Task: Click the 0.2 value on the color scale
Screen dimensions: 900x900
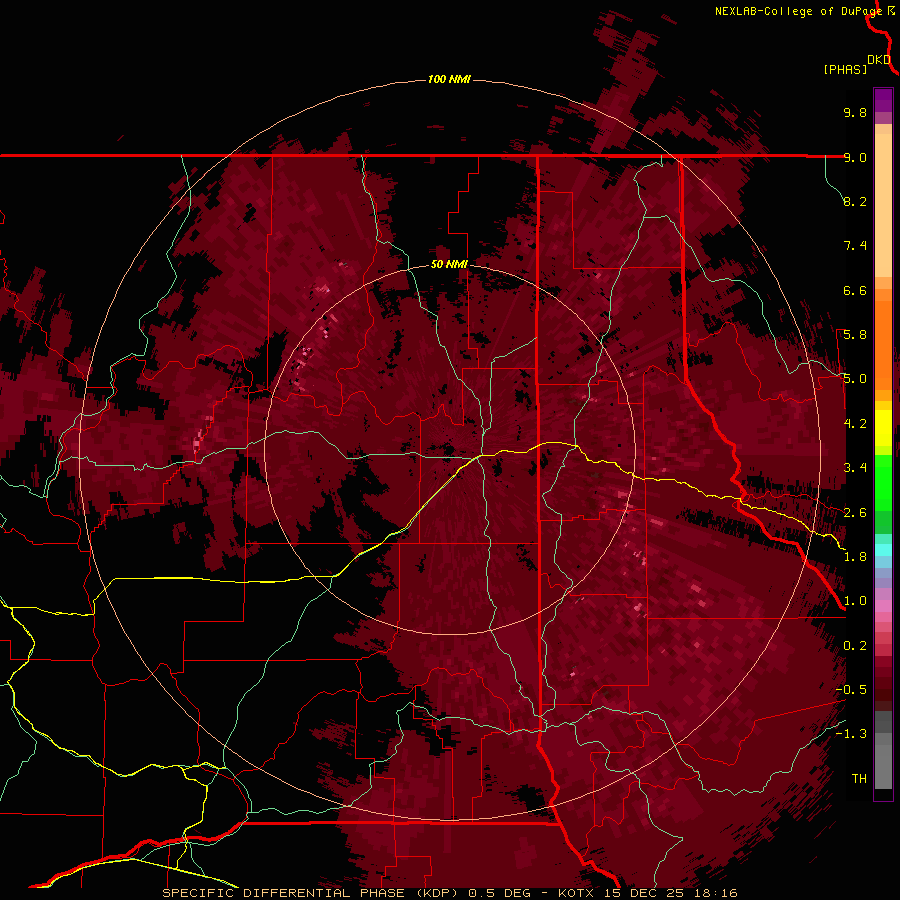Action: pos(855,646)
